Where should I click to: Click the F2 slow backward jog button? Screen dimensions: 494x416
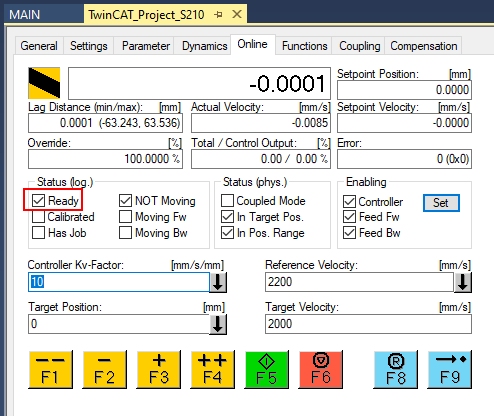[x=104, y=369]
